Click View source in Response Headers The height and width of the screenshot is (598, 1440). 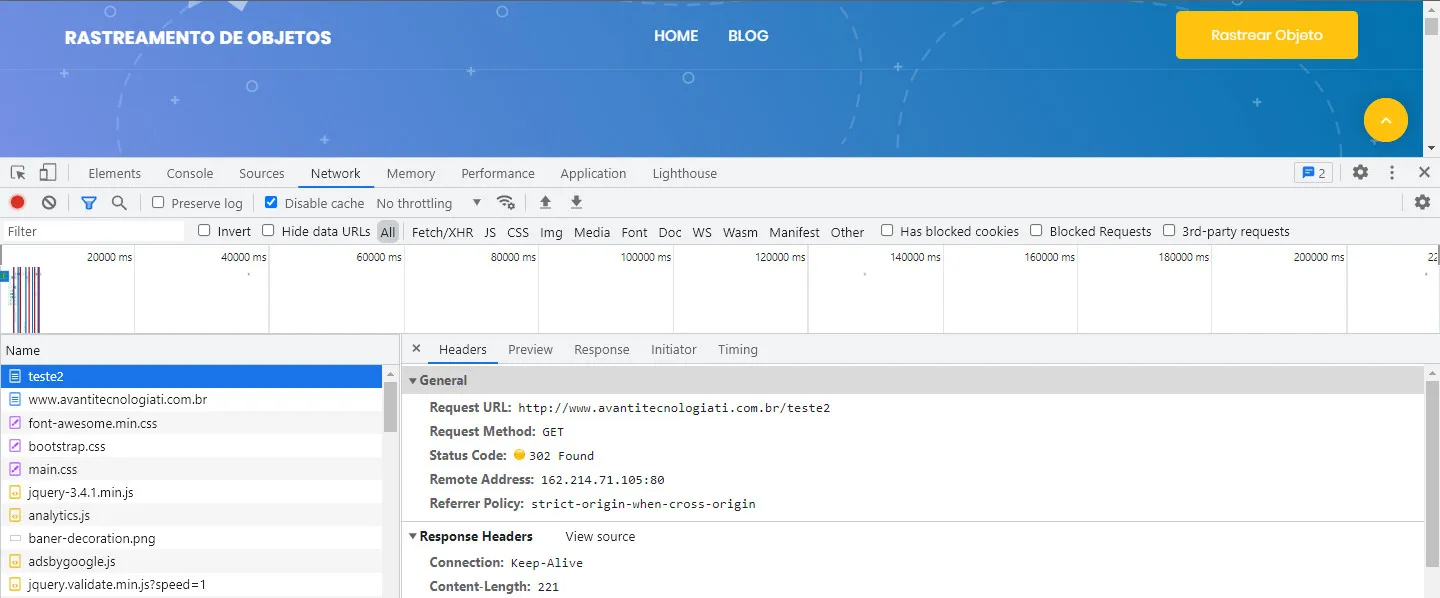pyautogui.click(x=600, y=536)
